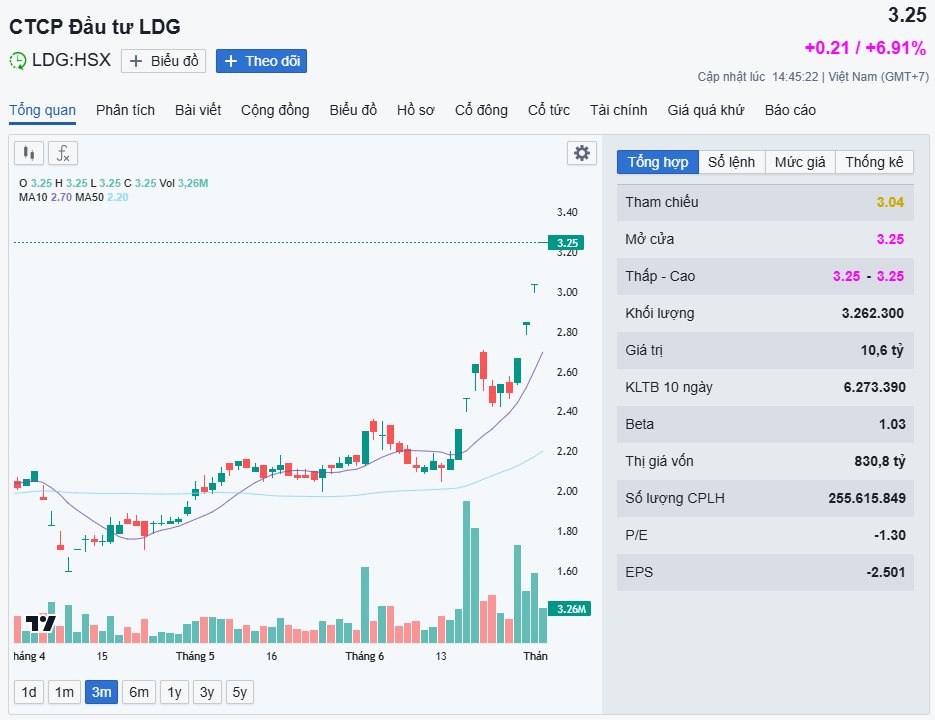Set chart range to 1d

coord(29,692)
